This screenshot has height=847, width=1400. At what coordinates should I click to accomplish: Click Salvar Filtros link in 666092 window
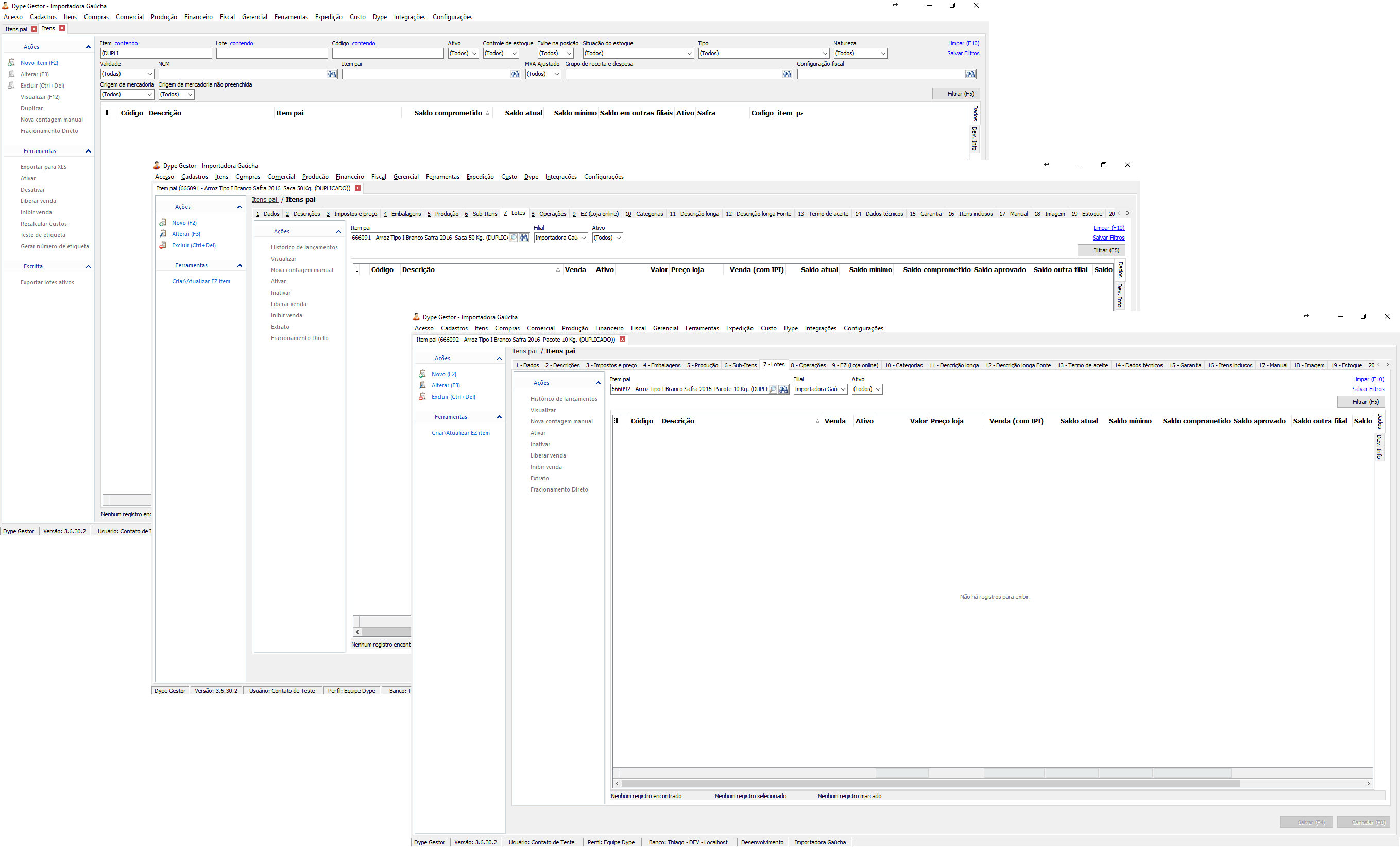(x=1368, y=389)
